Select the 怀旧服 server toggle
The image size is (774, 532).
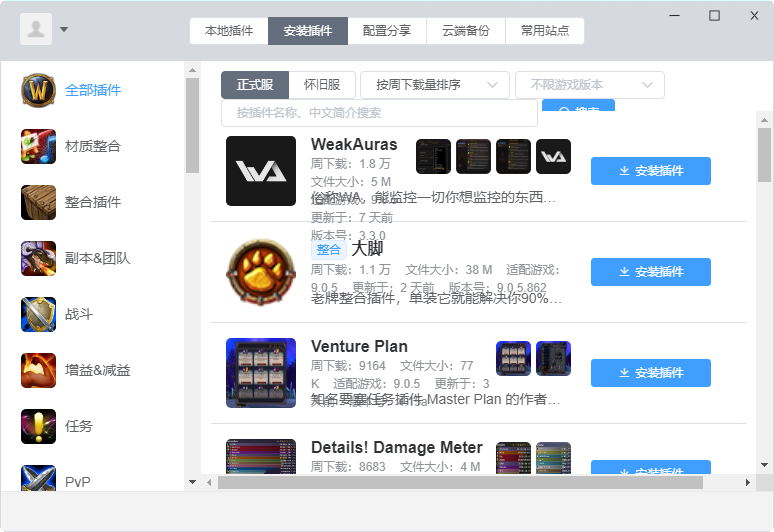pos(322,85)
